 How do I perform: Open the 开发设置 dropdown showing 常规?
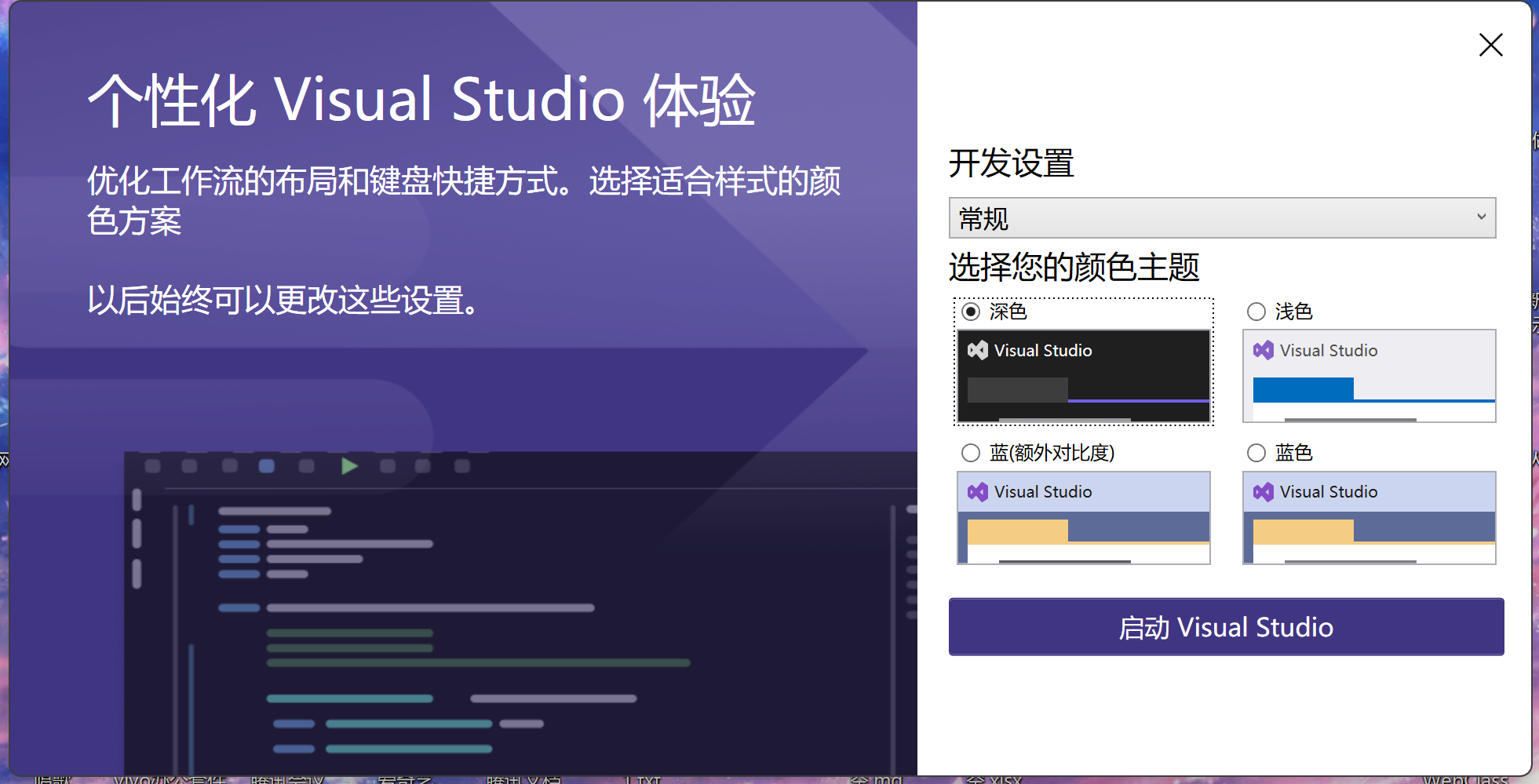1222,217
